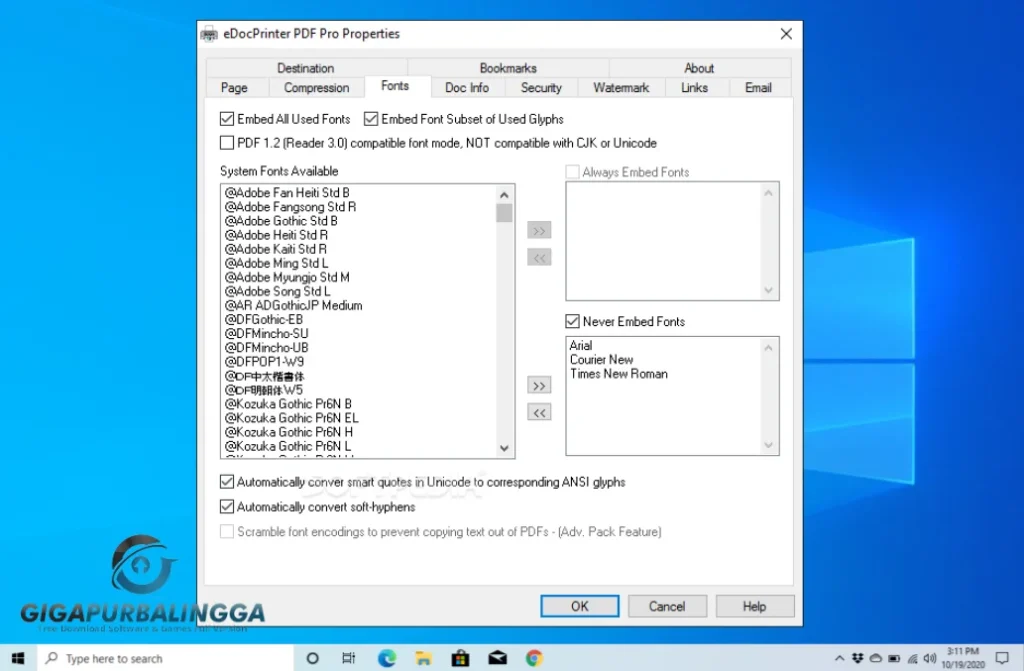This screenshot has height=671, width=1024.
Task: Expand hidden icons in the system tray
Action: pyautogui.click(x=838, y=658)
